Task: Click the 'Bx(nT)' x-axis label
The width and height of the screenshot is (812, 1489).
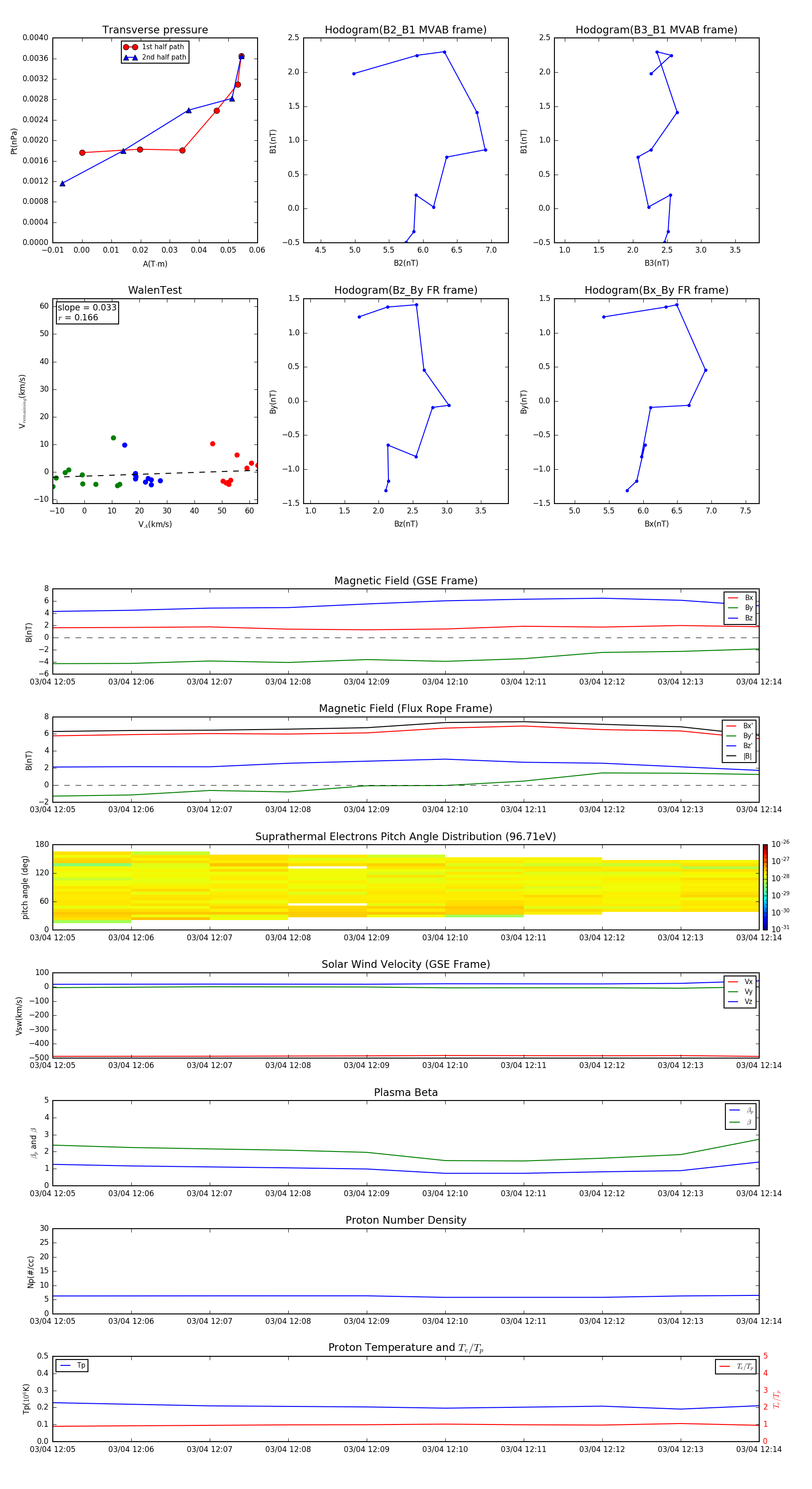Action: pyautogui.click(x=656, y=524)
